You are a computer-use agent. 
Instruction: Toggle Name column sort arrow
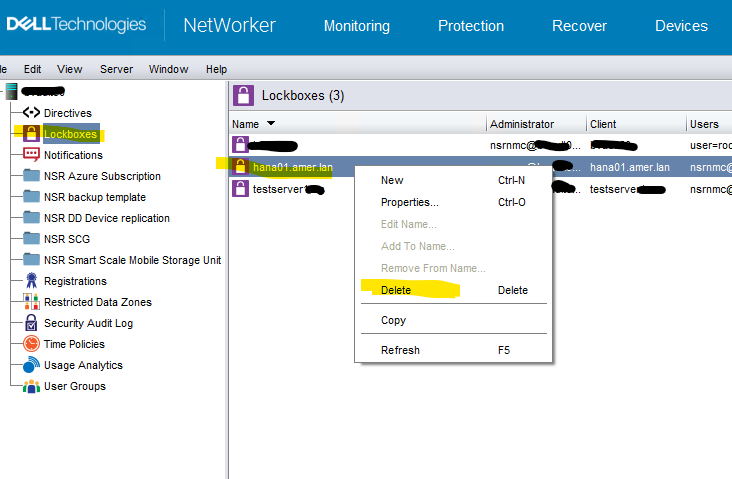(x=271, y=123)
